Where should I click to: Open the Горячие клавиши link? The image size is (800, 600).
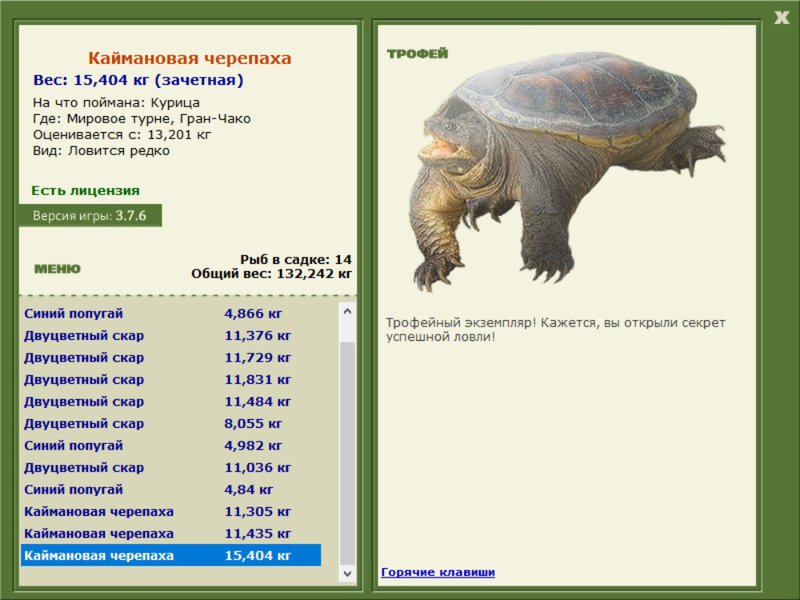438,572
